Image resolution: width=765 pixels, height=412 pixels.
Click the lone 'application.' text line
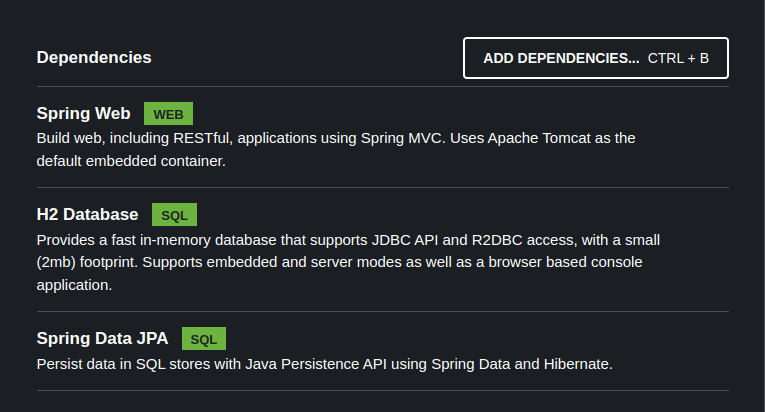(74, 285)
